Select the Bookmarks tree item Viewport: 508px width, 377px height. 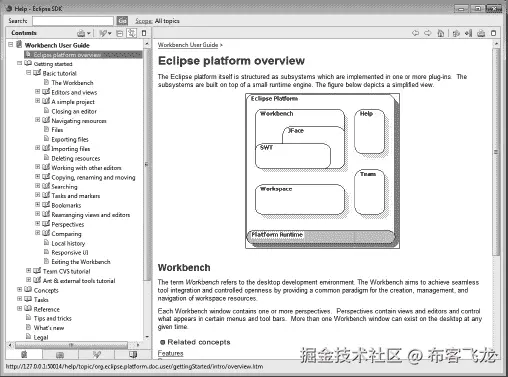click(x=66, y=205)
